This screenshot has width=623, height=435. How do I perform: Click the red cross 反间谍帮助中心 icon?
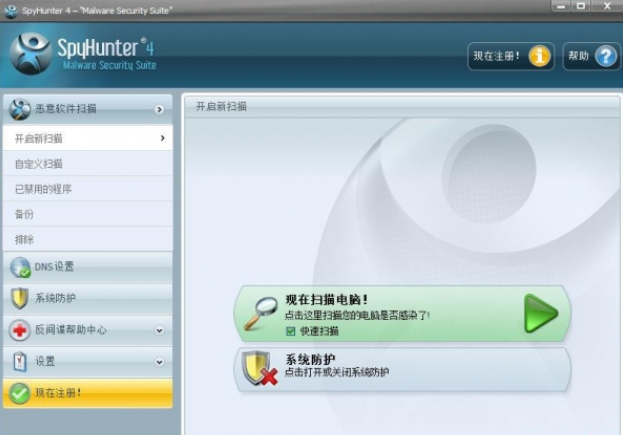pos(19,330)
